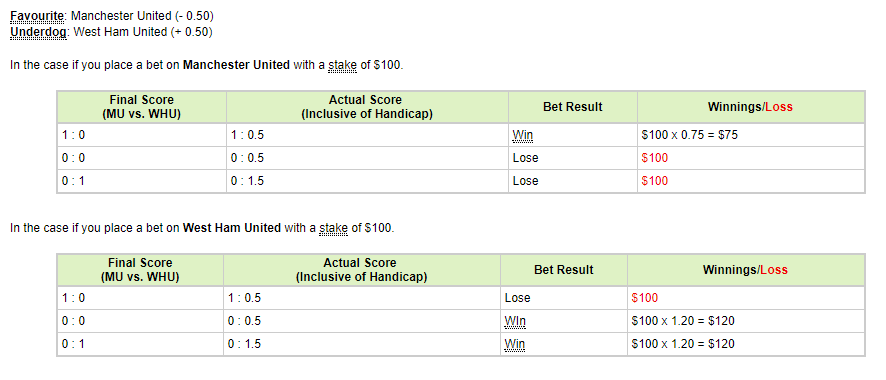This screenshot has height=380, width=886.
Task: Click red '$100' loss for 0 : 0 in first table
Action: click(x=654, y=158)
